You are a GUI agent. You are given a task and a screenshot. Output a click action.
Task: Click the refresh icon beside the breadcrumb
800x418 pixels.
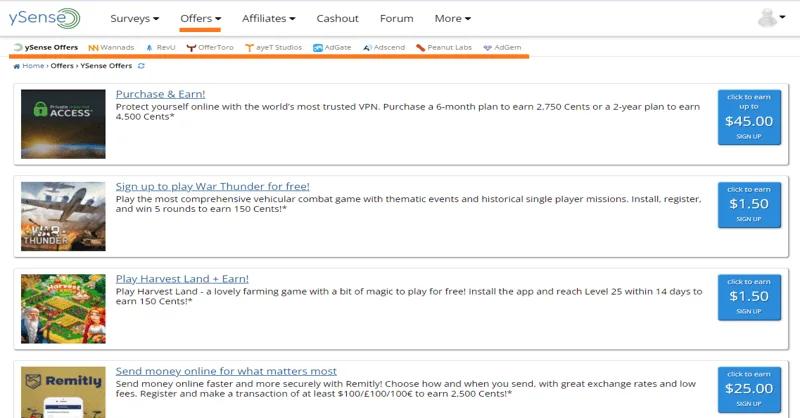(141, 66)
